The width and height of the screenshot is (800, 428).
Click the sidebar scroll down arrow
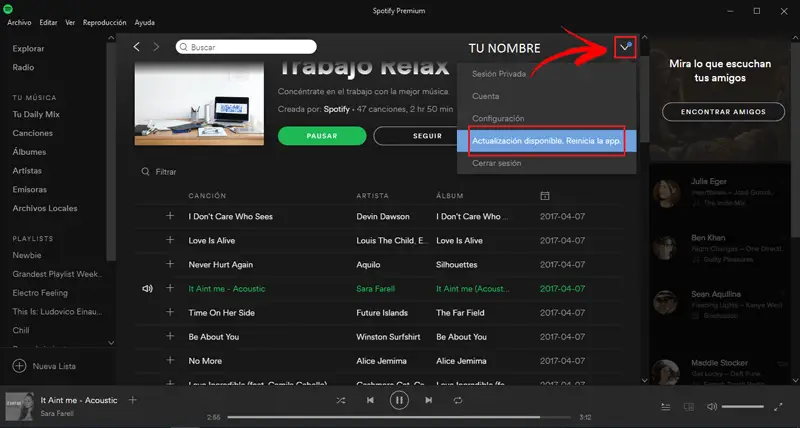(111, 343)
